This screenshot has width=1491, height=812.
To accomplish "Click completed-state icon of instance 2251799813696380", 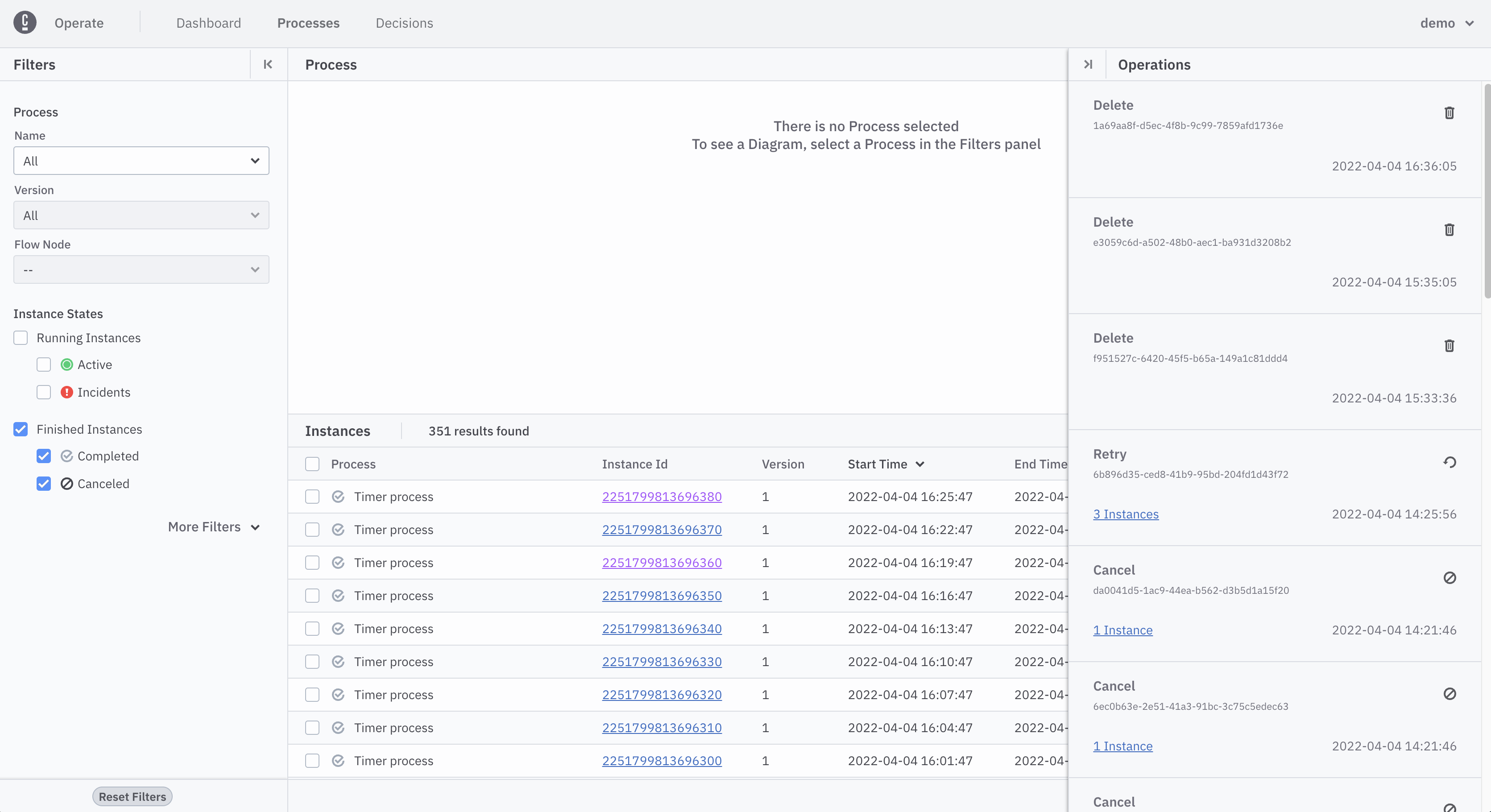I will (x=338, y=497).
